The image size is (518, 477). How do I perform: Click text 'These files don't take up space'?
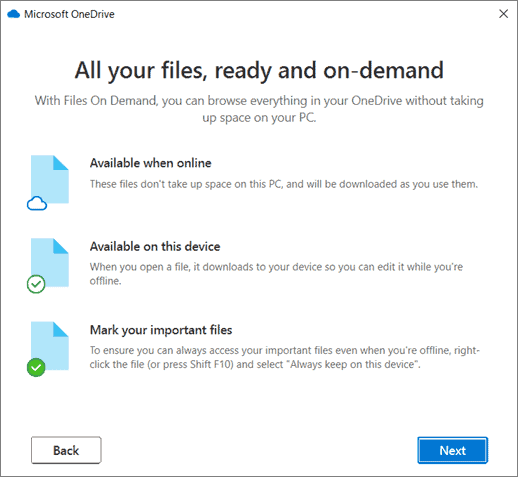click(x=284, y=184)
